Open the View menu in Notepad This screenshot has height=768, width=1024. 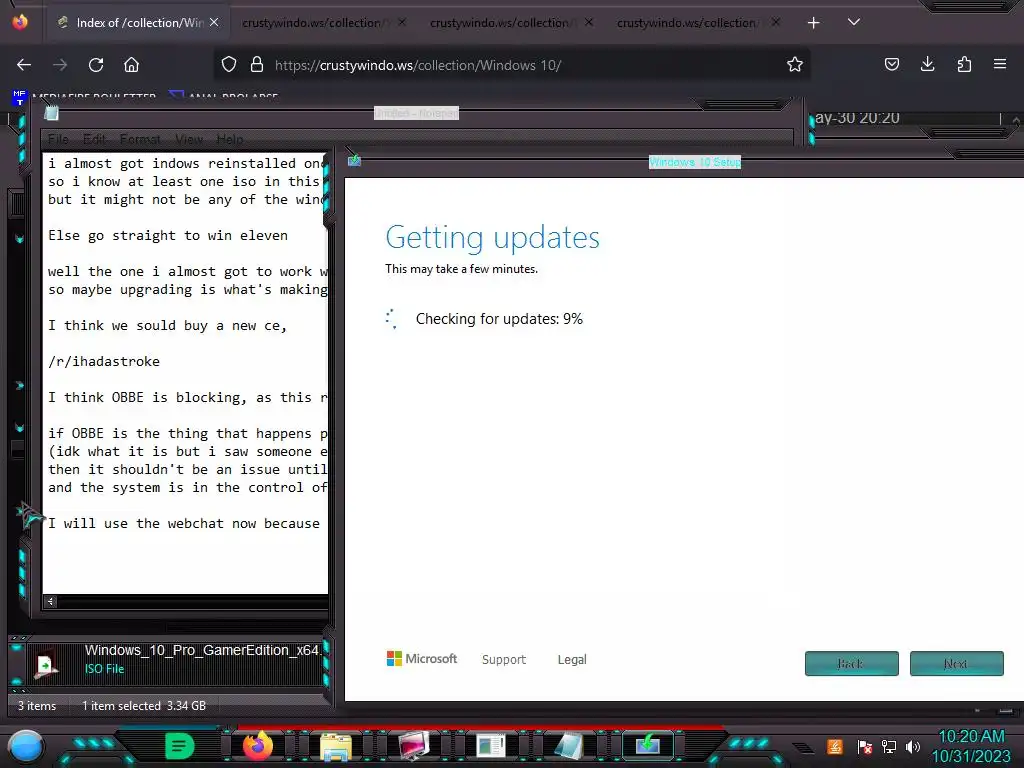[189, 139]
